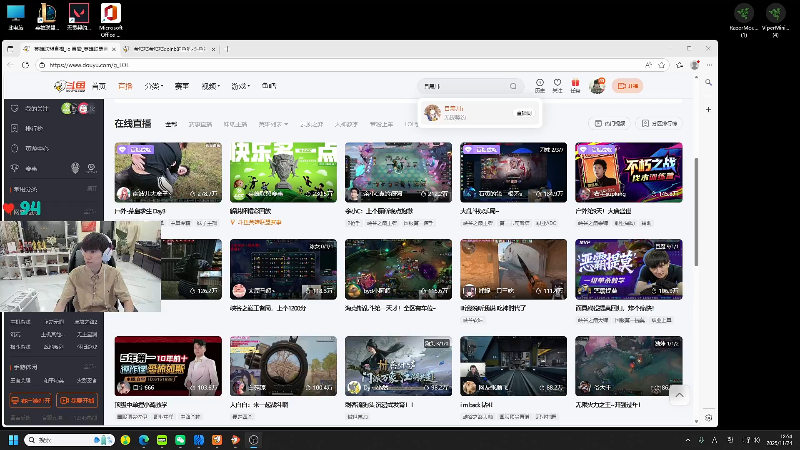Image resolution: width=800 pixels, height=450 pixels.
Task: Open the 5年第一 10年前十 stream thumbnail
Action: point(168,366)
